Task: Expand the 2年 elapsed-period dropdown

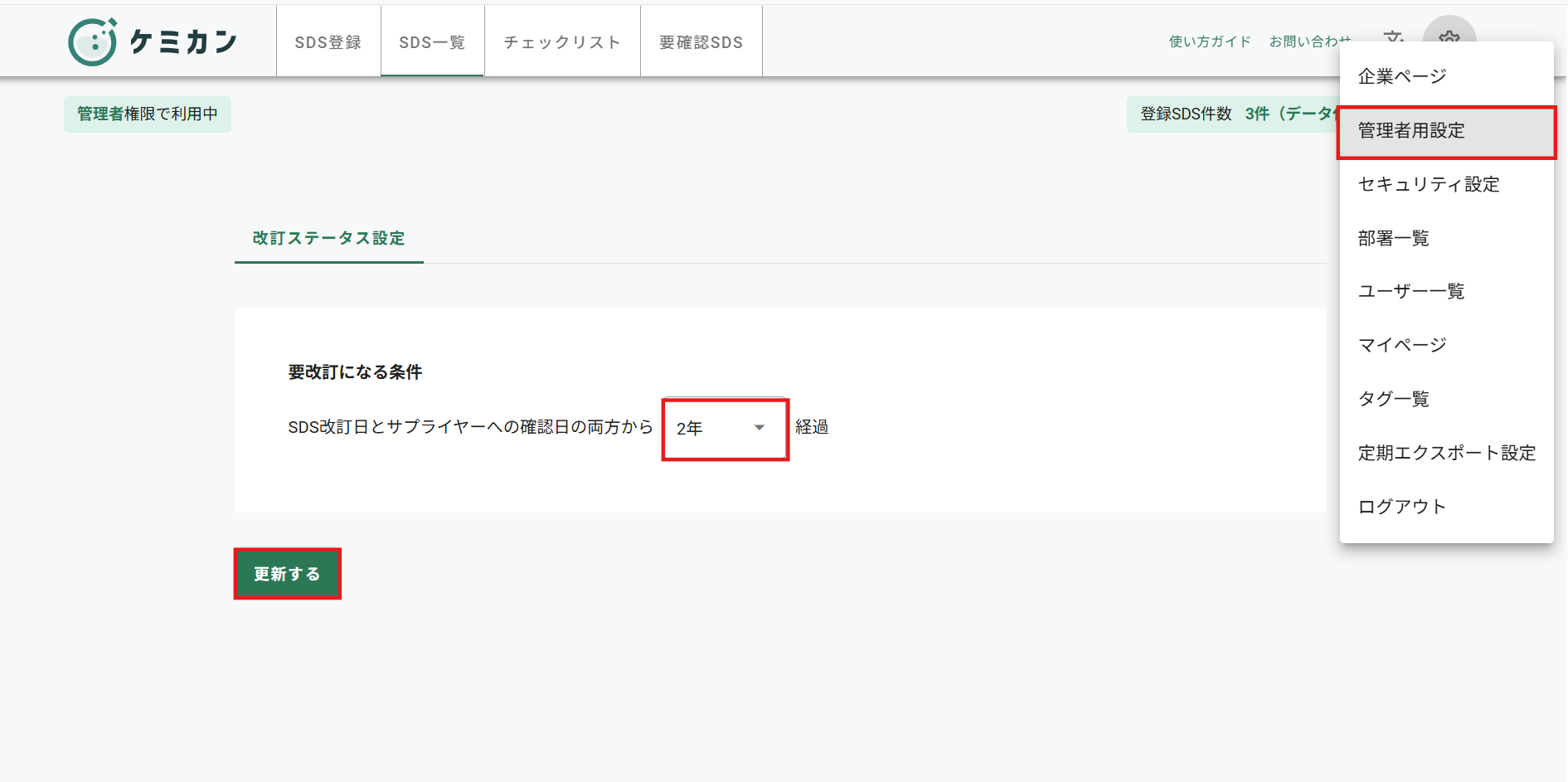Action: [725, 429]
